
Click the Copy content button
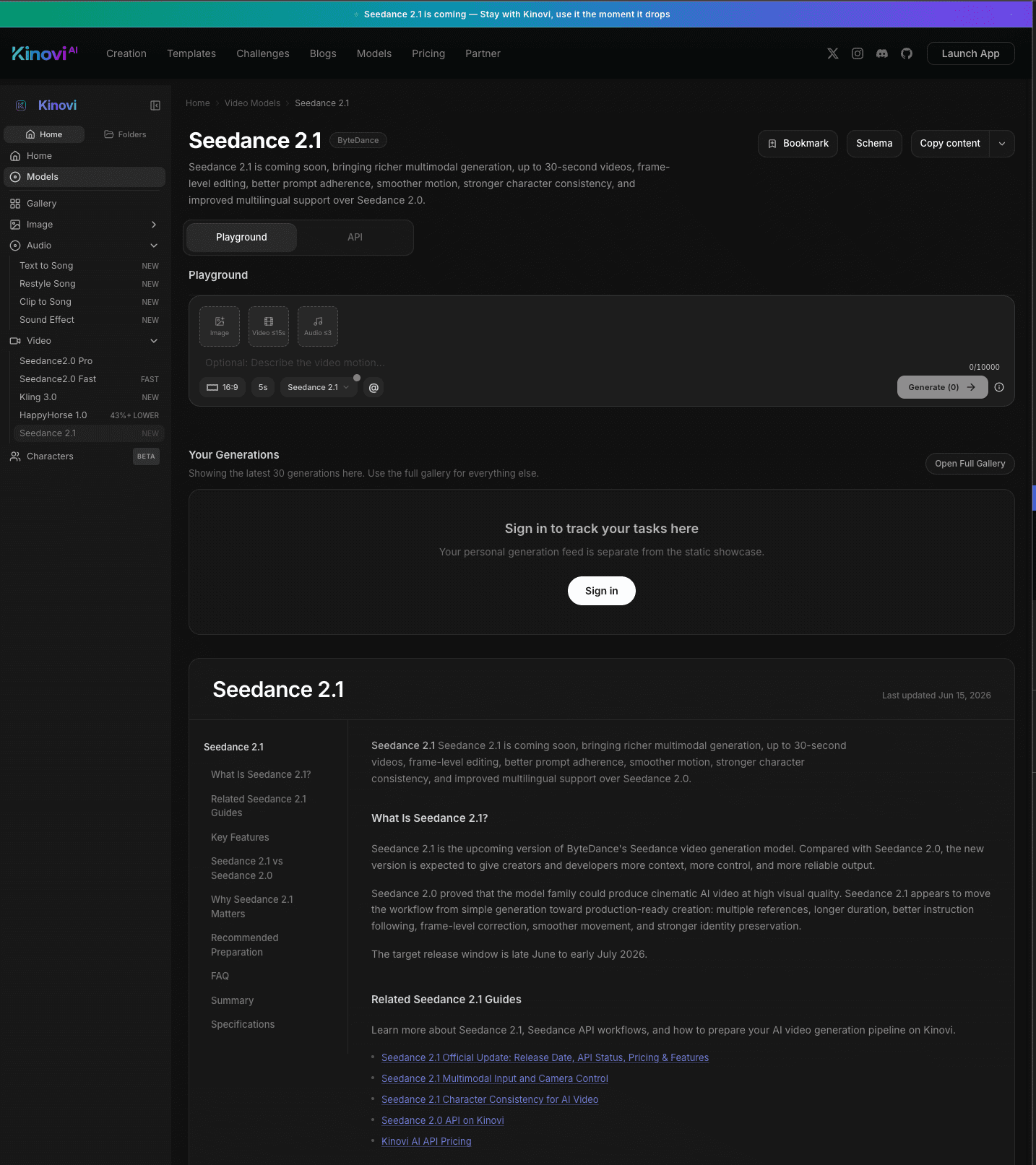[950, 144]
